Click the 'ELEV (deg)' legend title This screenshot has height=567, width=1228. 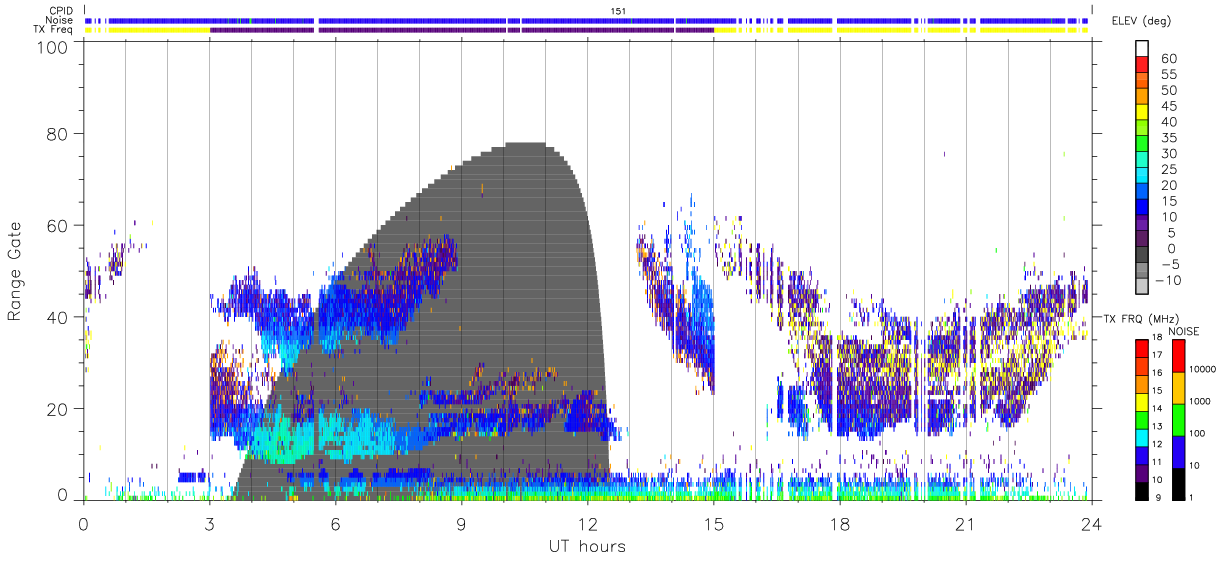point(1141,20)
